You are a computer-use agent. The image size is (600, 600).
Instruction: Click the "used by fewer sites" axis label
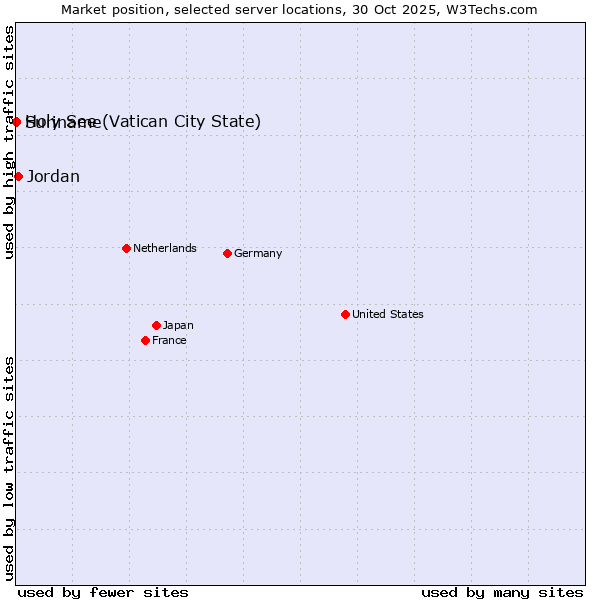pyautogui.click(x=103, y=592)
